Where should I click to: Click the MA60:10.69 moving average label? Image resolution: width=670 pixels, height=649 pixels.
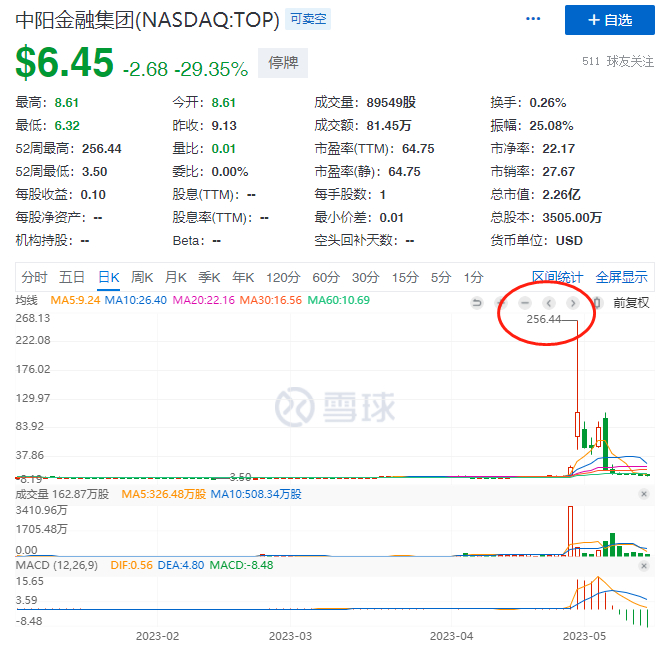[338, 300]
